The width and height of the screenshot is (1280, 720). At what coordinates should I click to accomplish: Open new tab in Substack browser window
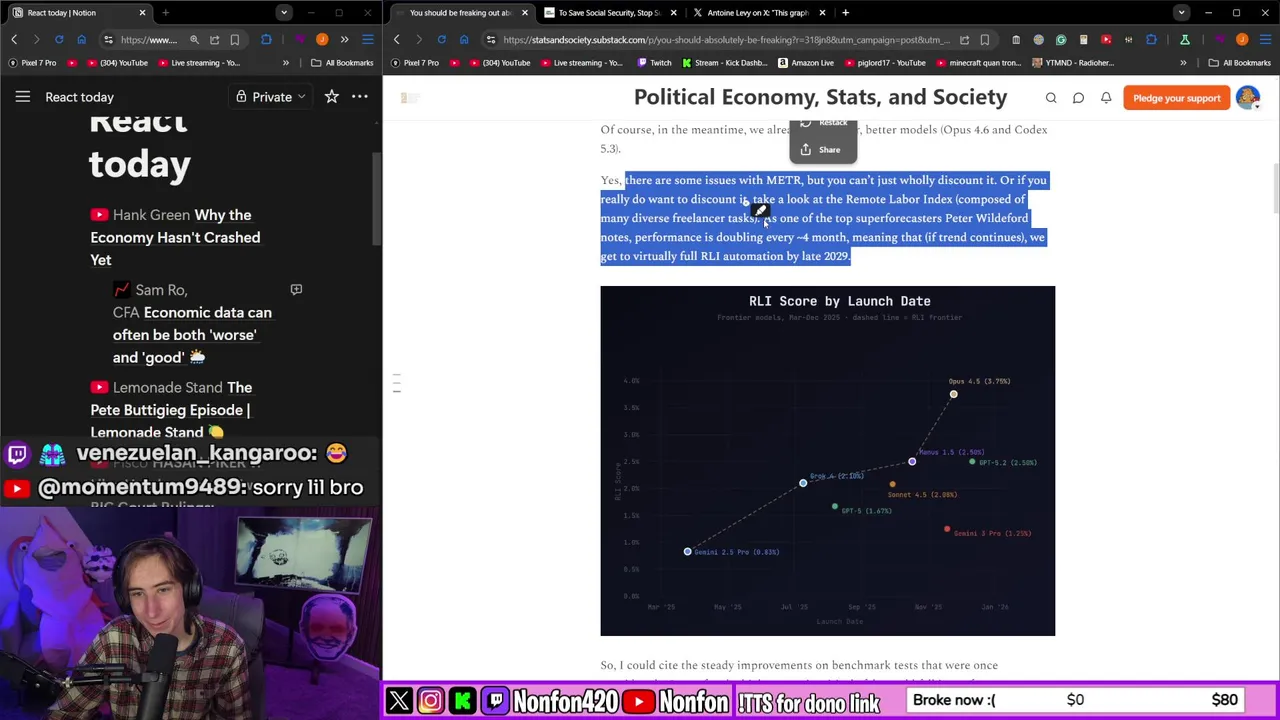pos(846,13)
